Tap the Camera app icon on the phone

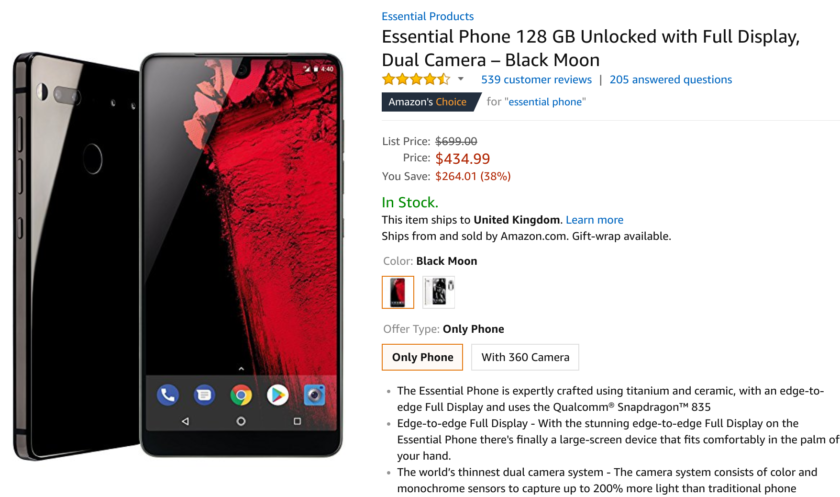pos(314,395)
